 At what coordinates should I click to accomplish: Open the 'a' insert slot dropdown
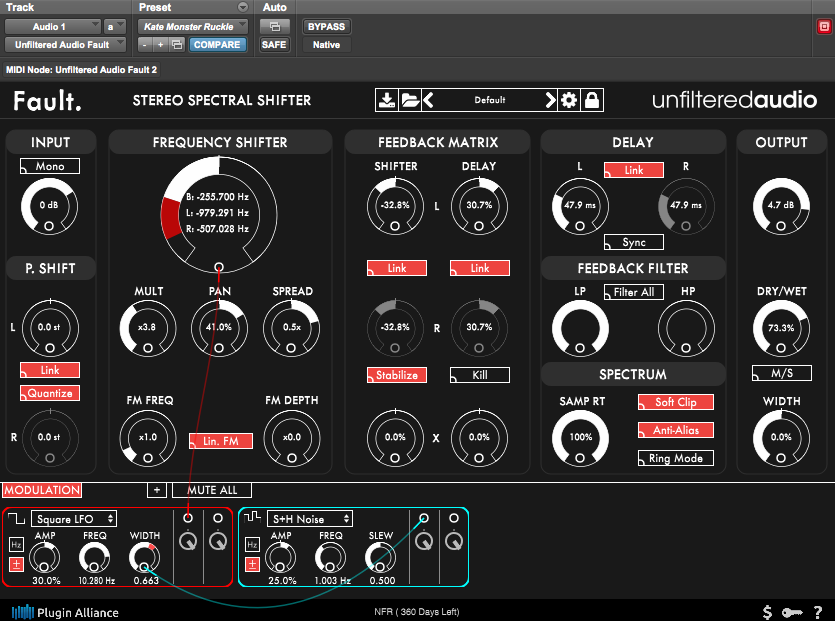pyautogui.click(x=114, y=27)
